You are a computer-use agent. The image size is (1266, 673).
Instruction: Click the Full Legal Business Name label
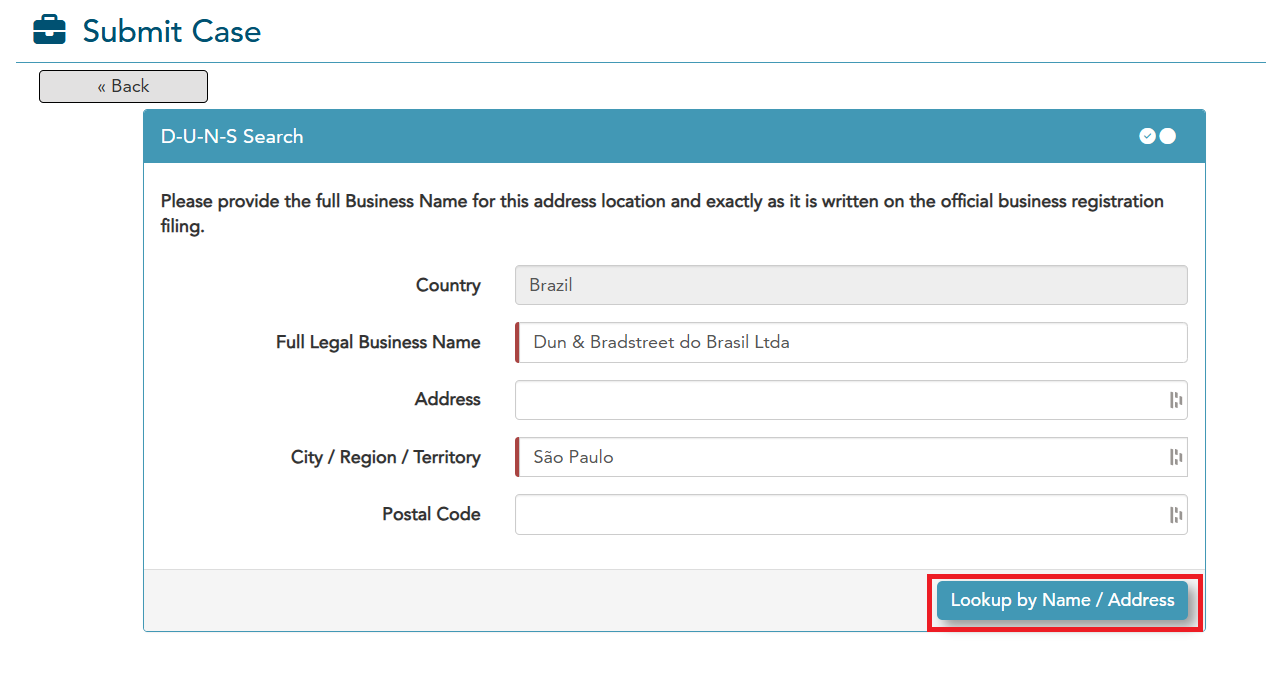378,342
